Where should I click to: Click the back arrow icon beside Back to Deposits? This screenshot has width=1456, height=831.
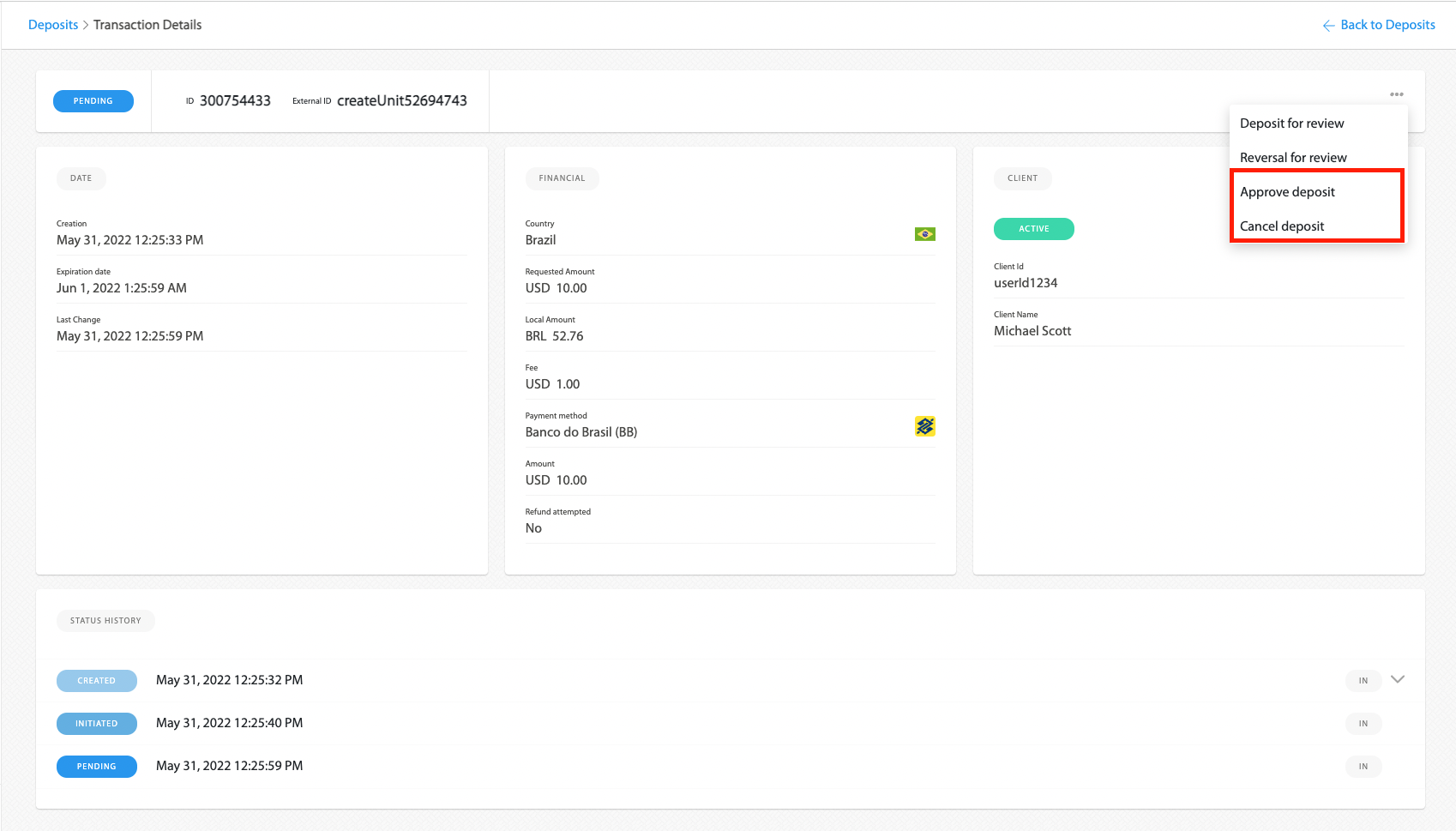1328,26
